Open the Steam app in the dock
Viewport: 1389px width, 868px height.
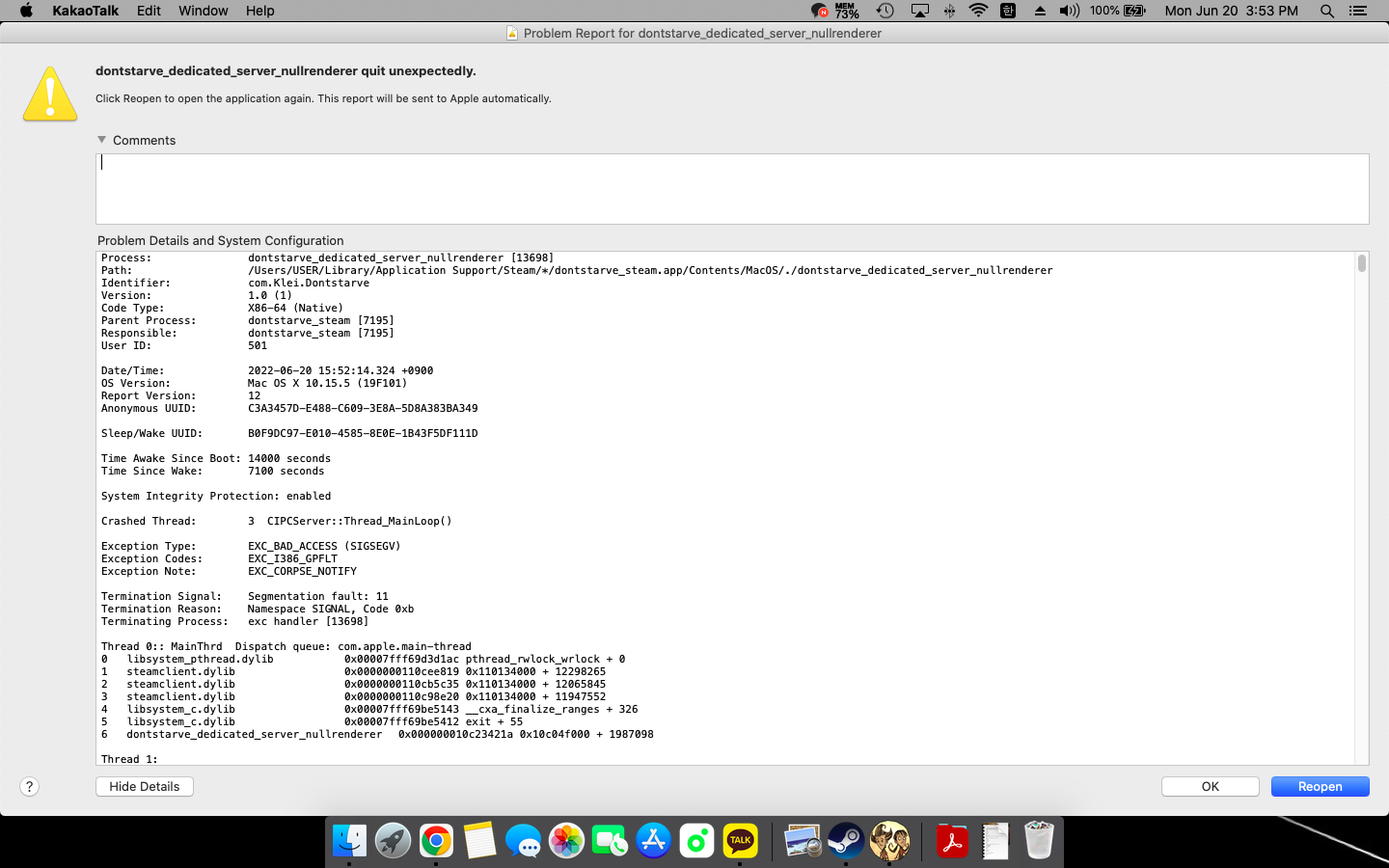click(846, 840)
